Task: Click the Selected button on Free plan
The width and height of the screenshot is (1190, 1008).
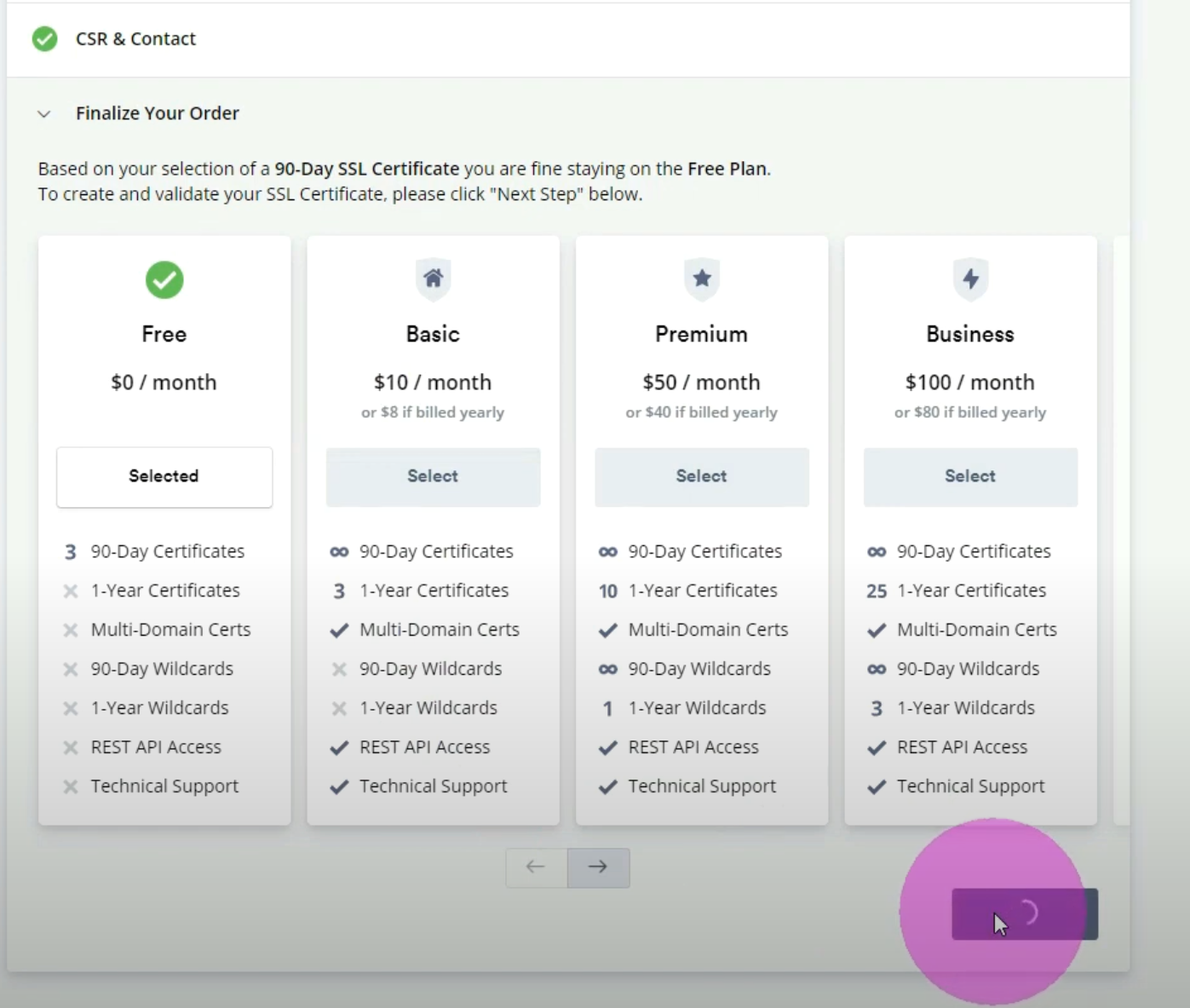Action: coord(164,476)
